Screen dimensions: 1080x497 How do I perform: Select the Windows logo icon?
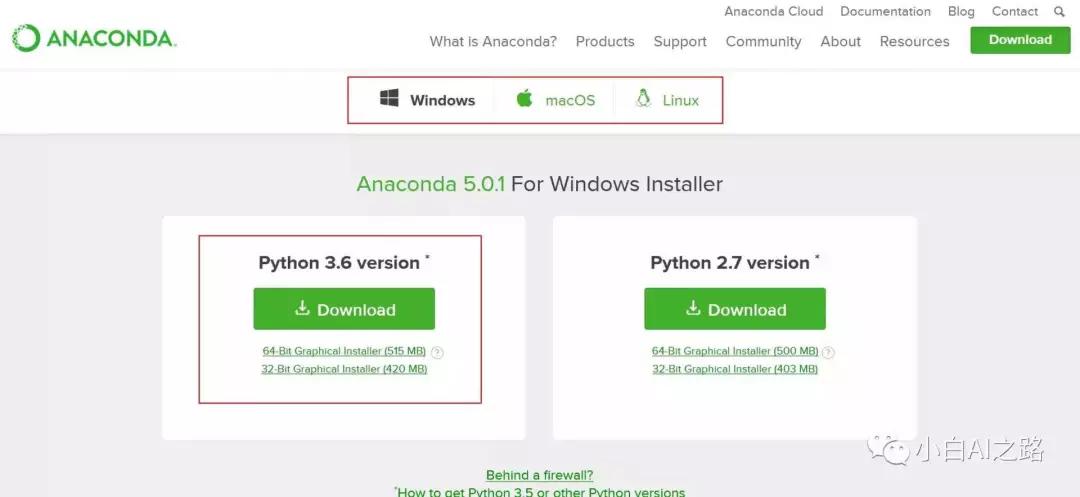pos(389,98)
